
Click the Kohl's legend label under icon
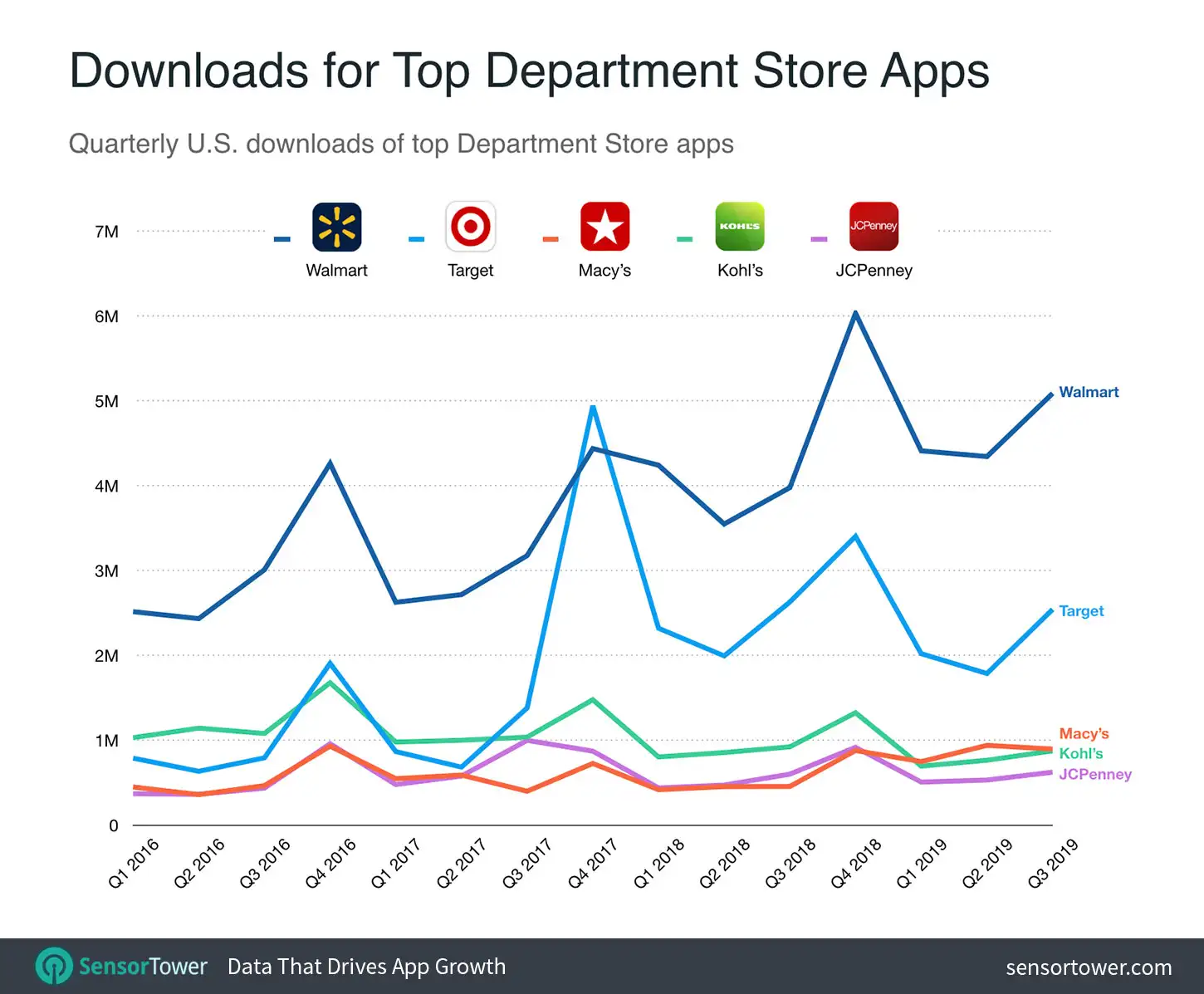[740, 270]
